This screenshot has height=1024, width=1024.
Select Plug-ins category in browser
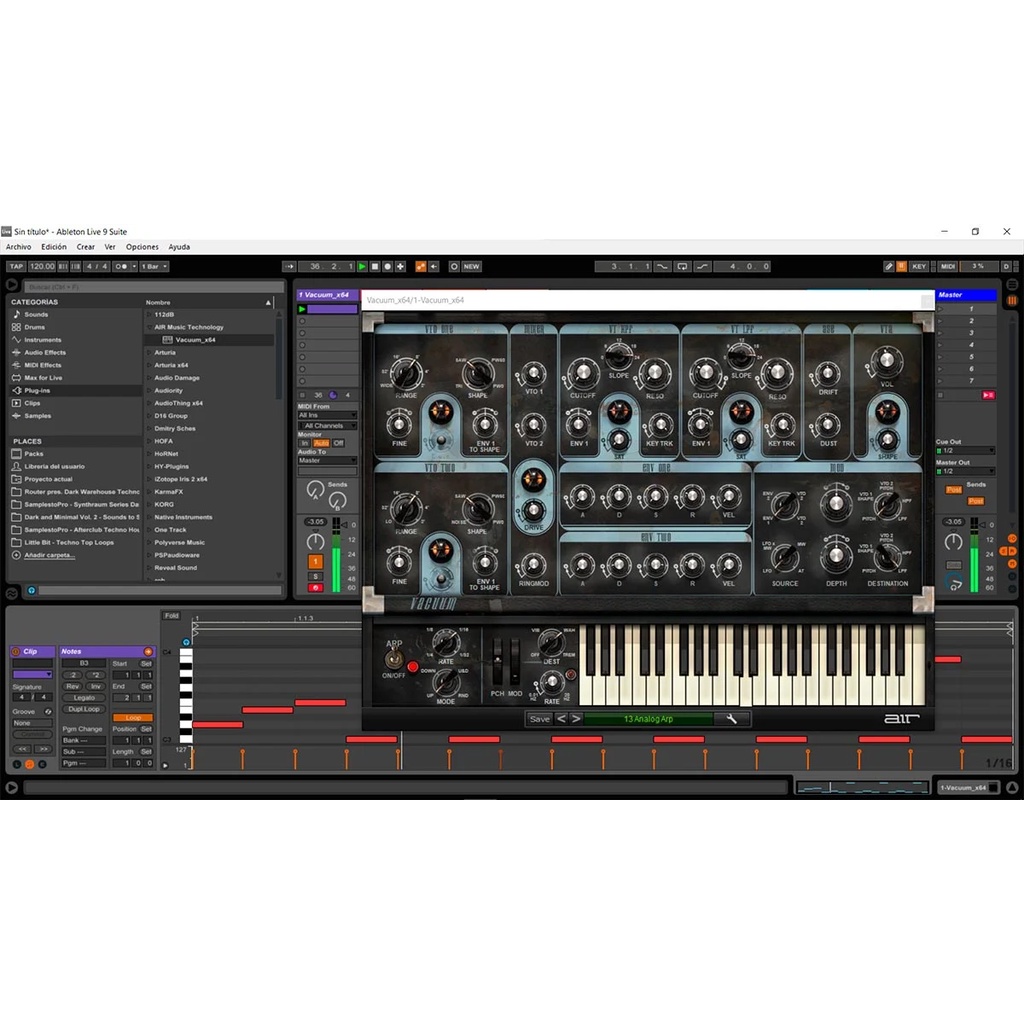(x=37, y=391)
